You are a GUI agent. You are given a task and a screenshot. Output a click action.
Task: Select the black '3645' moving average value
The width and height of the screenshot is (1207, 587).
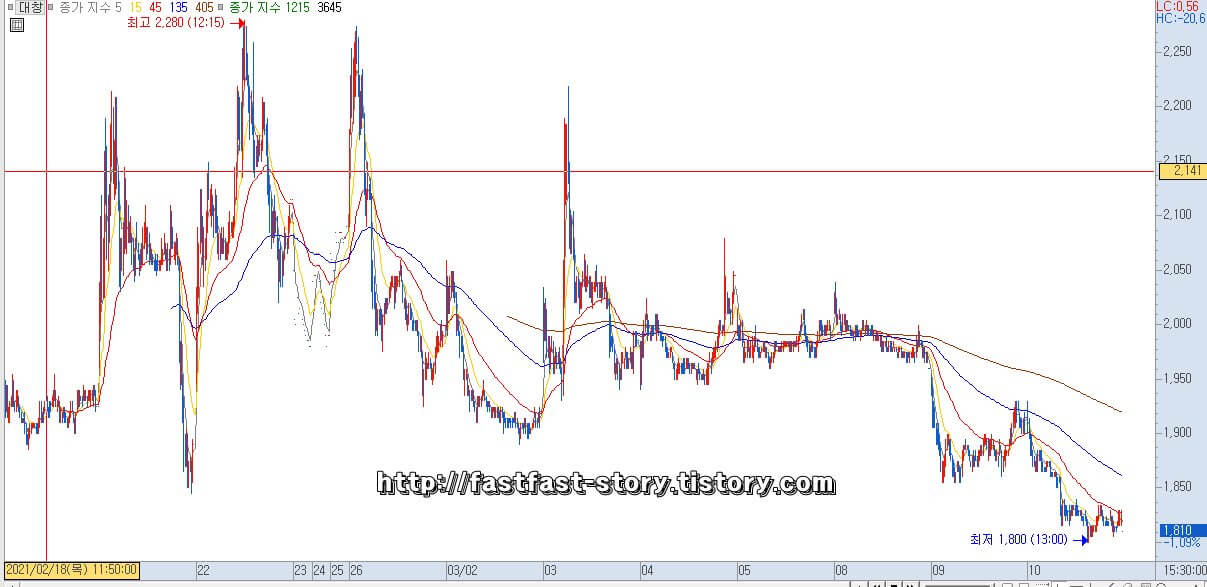tap(329, 8)
